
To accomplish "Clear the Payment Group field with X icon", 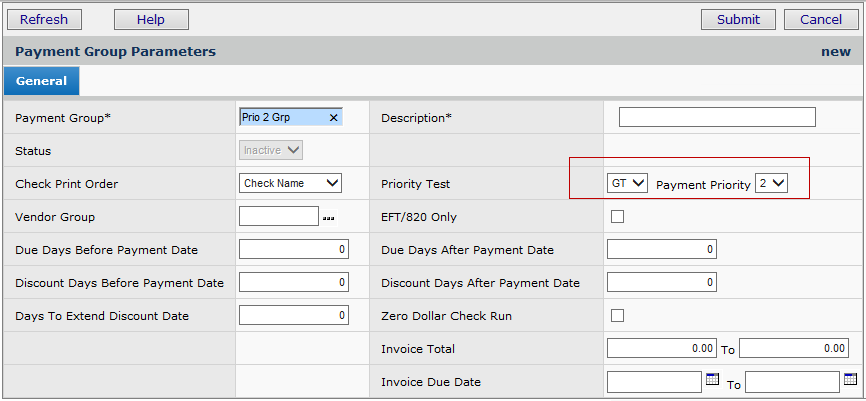I will tap(334, 118).
